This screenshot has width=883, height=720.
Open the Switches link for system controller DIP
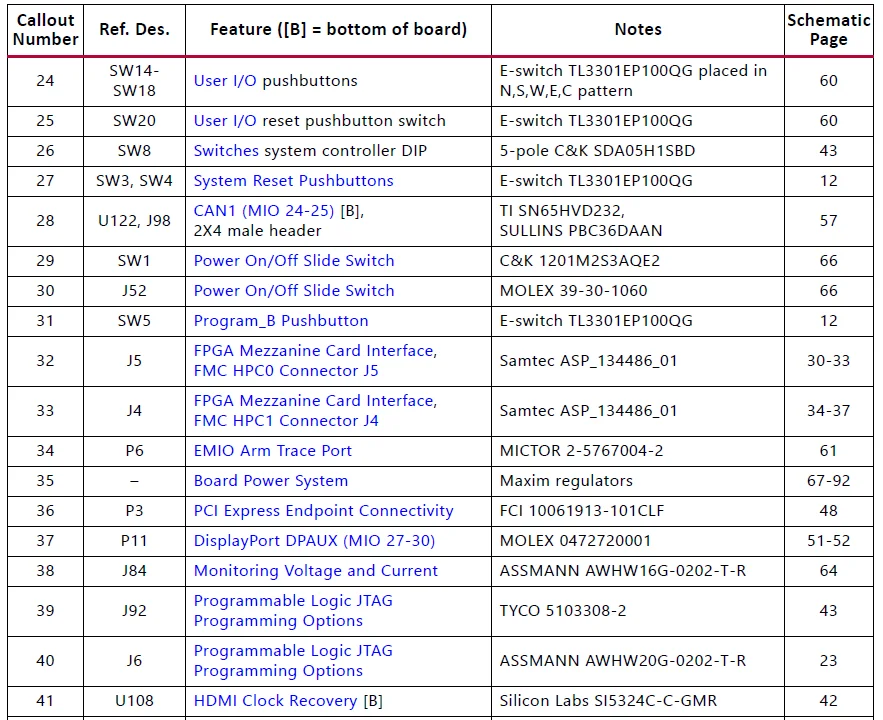point(226,151)
